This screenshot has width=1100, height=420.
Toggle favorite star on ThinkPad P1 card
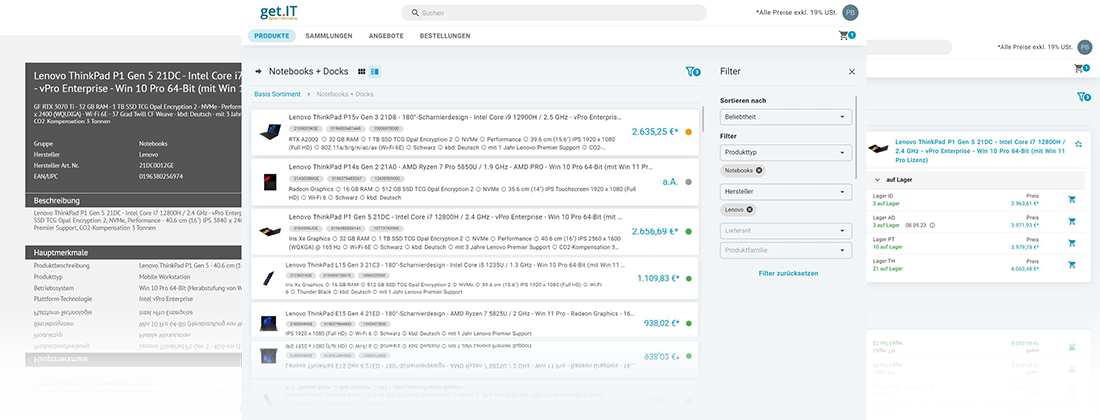pos(1078,144)
